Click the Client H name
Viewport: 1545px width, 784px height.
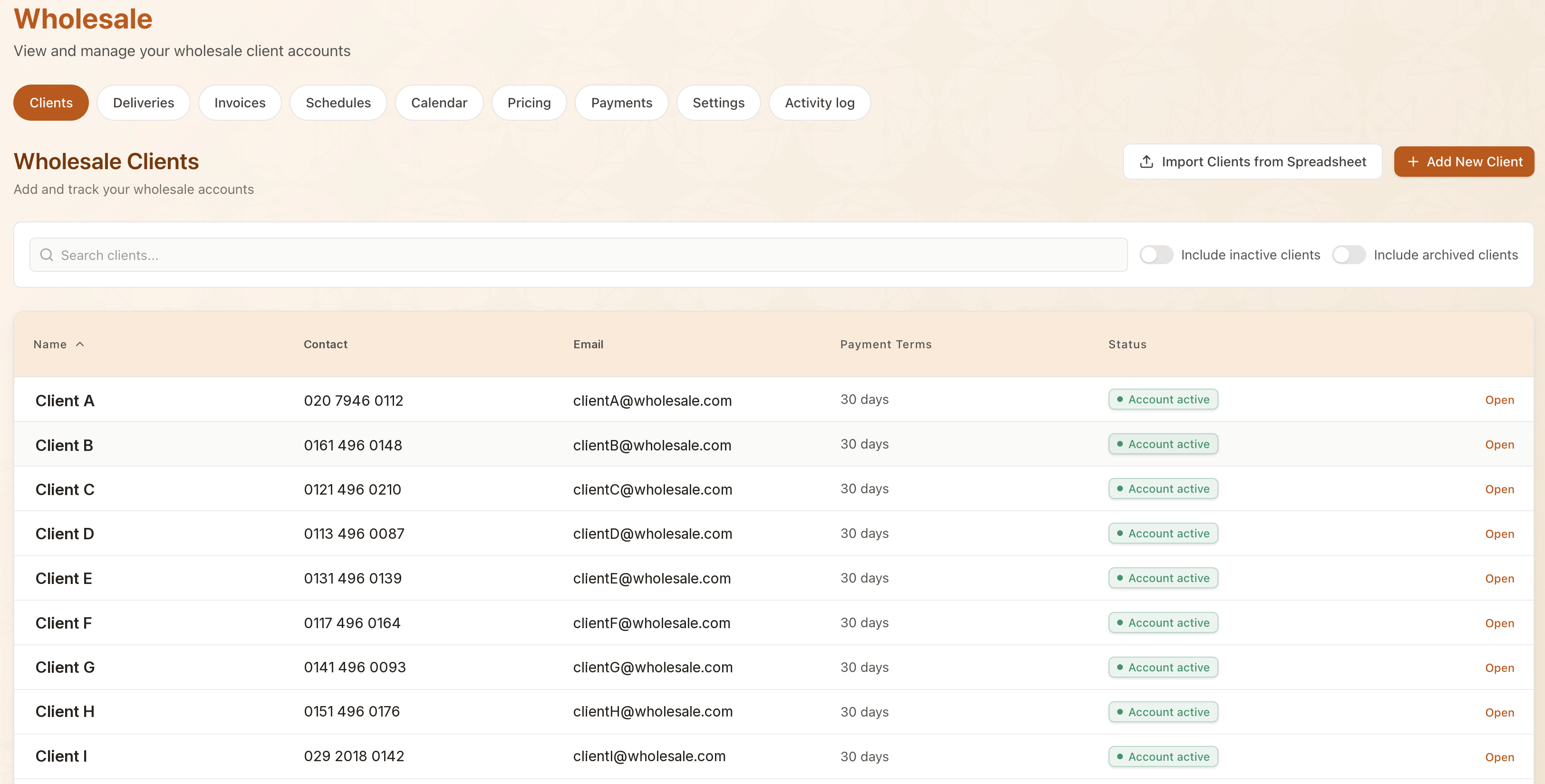point(65,712)
